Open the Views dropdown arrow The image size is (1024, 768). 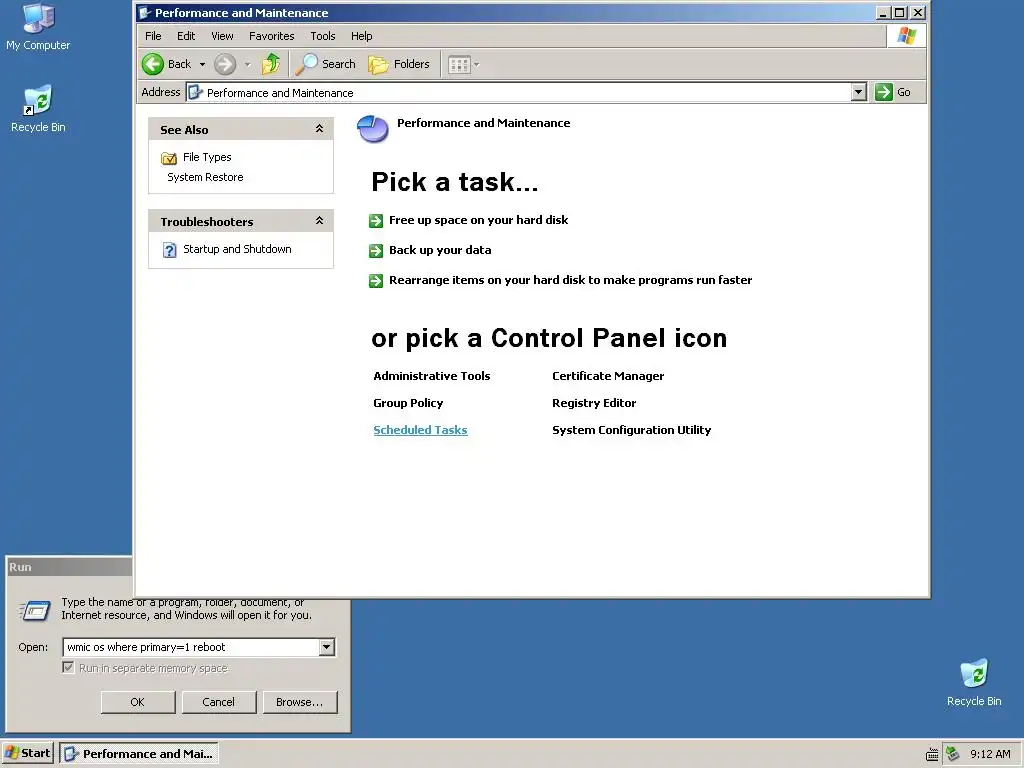point(477,65)
